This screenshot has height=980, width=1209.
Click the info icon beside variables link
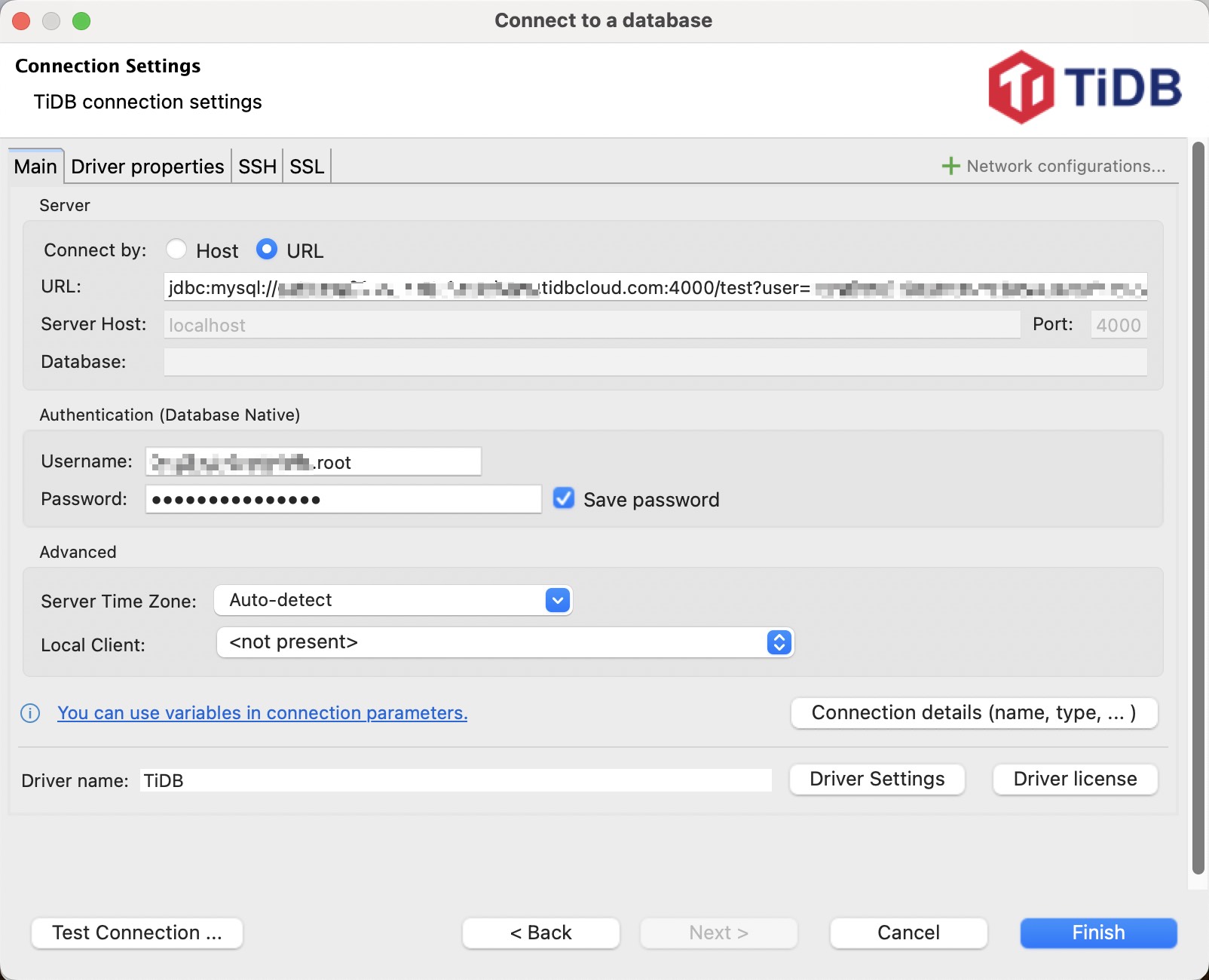coord(30,713)
